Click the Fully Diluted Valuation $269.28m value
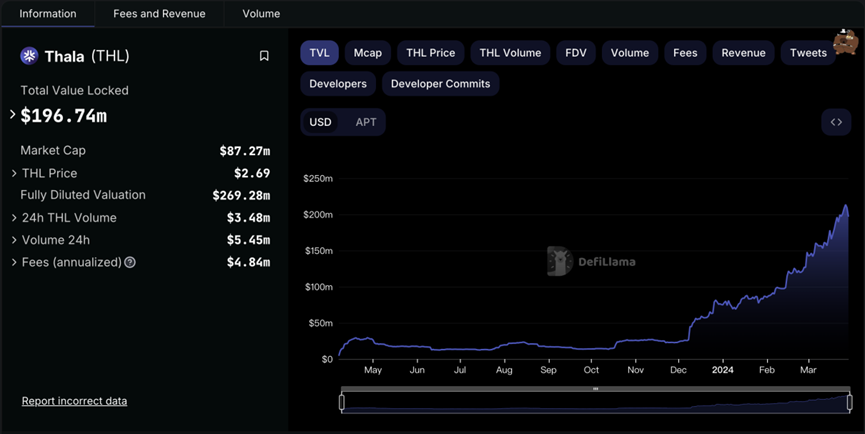Viewport: 865px width, 434px height. tap(242, 195)
